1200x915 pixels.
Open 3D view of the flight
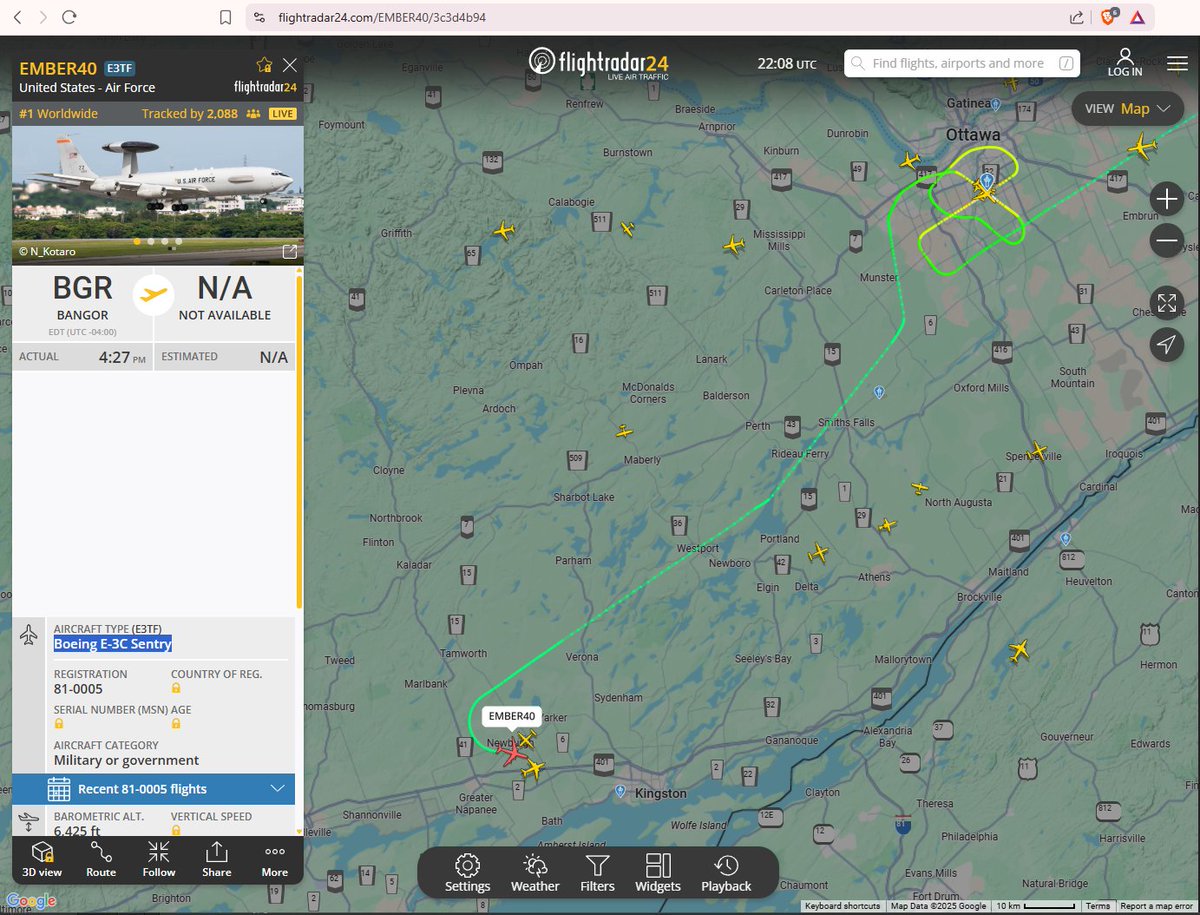click(x=42, y=860)
